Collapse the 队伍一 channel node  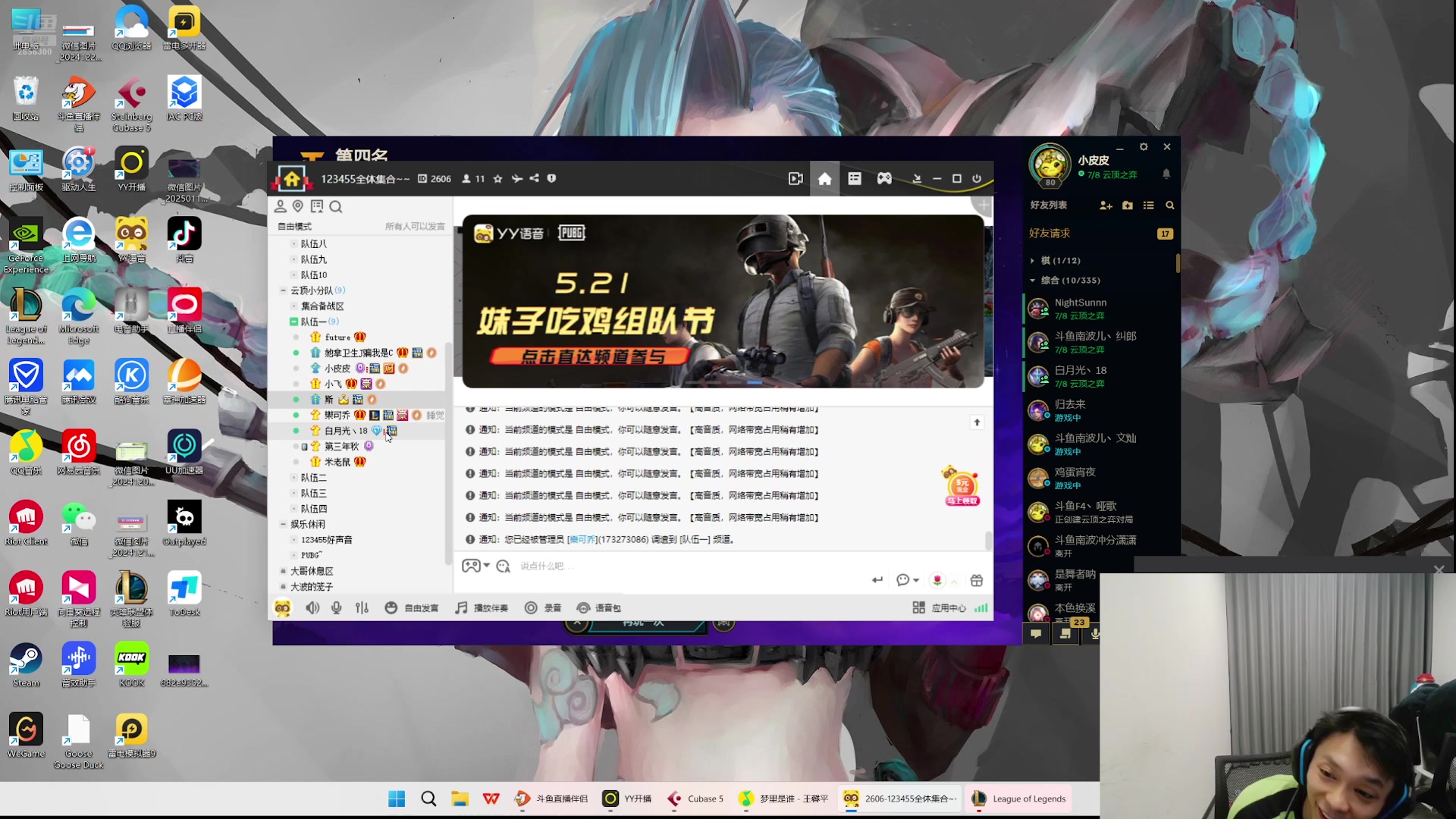point(293,322)
